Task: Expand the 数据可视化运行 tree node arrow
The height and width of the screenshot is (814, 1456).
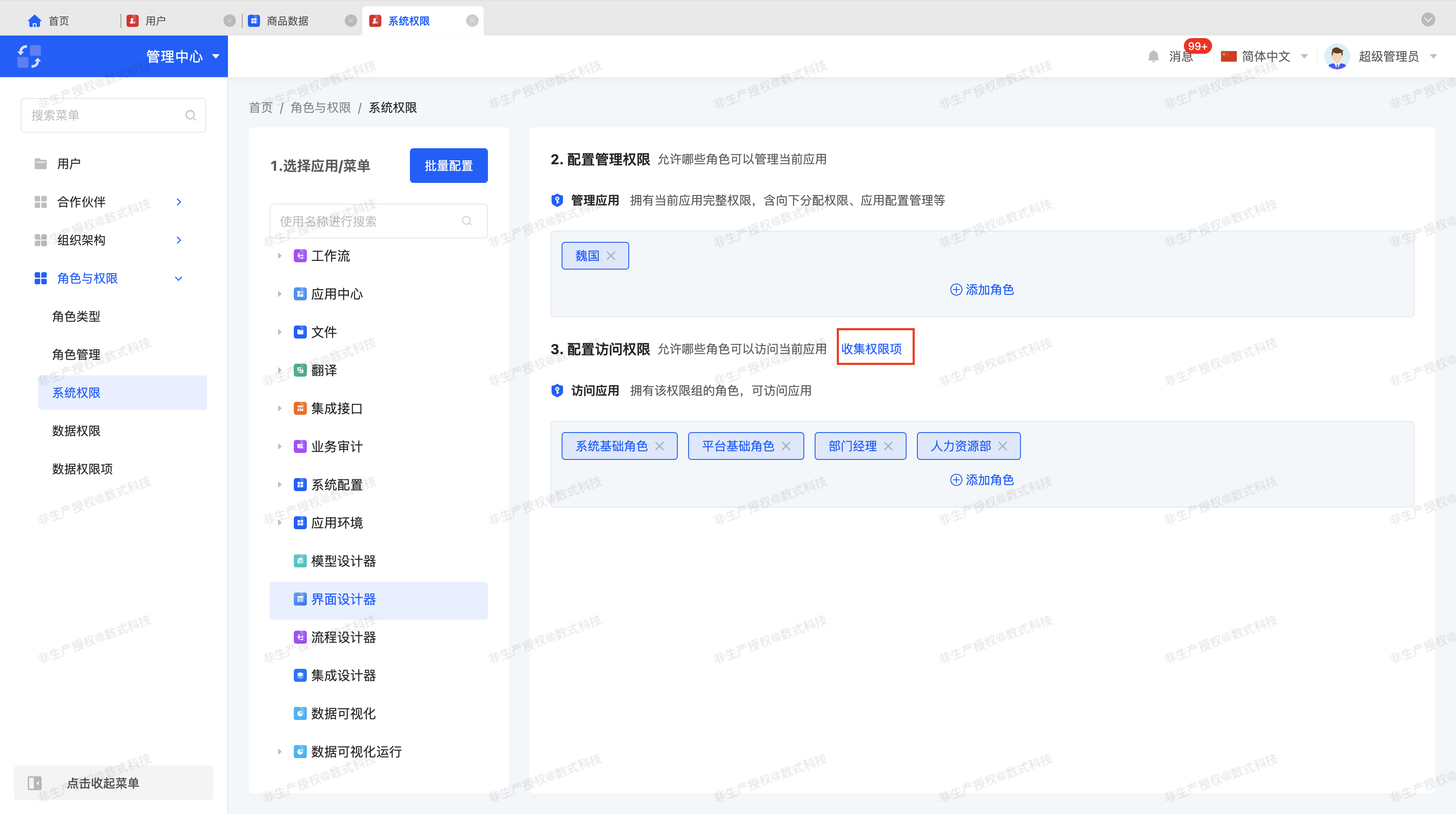Action: (279, 752)
